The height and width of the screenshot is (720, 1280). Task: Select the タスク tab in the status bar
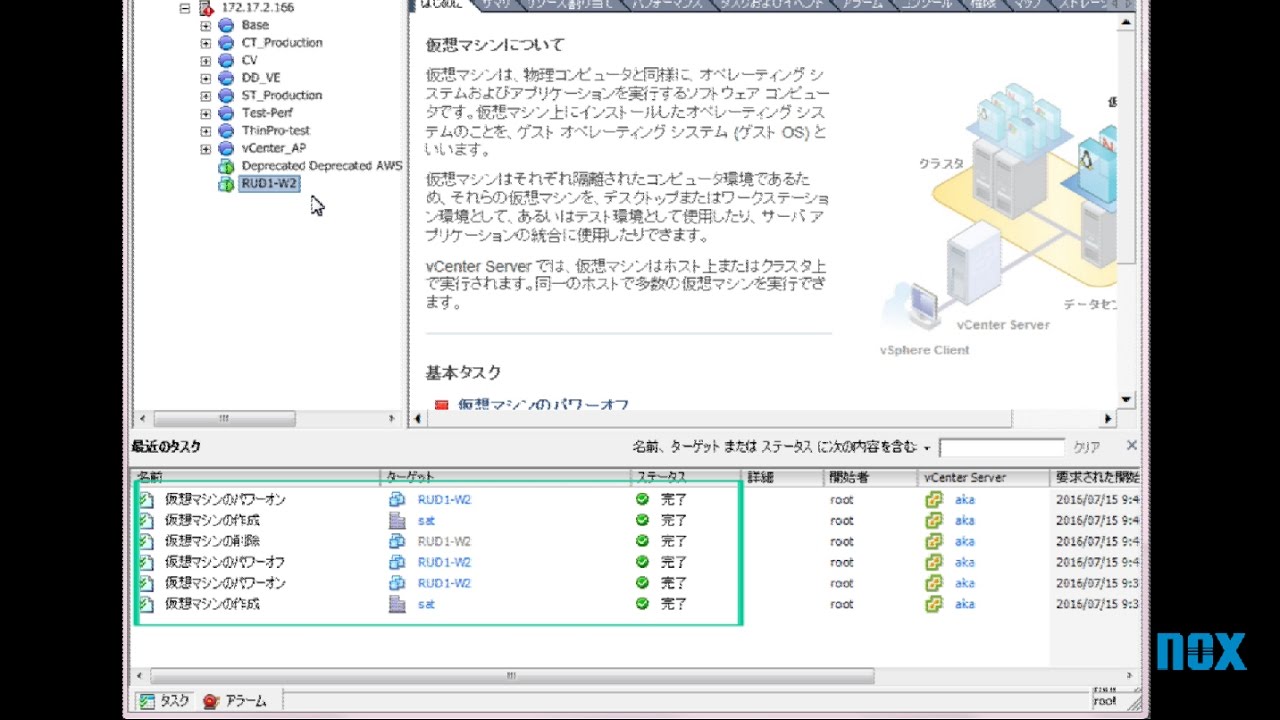(x=165, y=701)
